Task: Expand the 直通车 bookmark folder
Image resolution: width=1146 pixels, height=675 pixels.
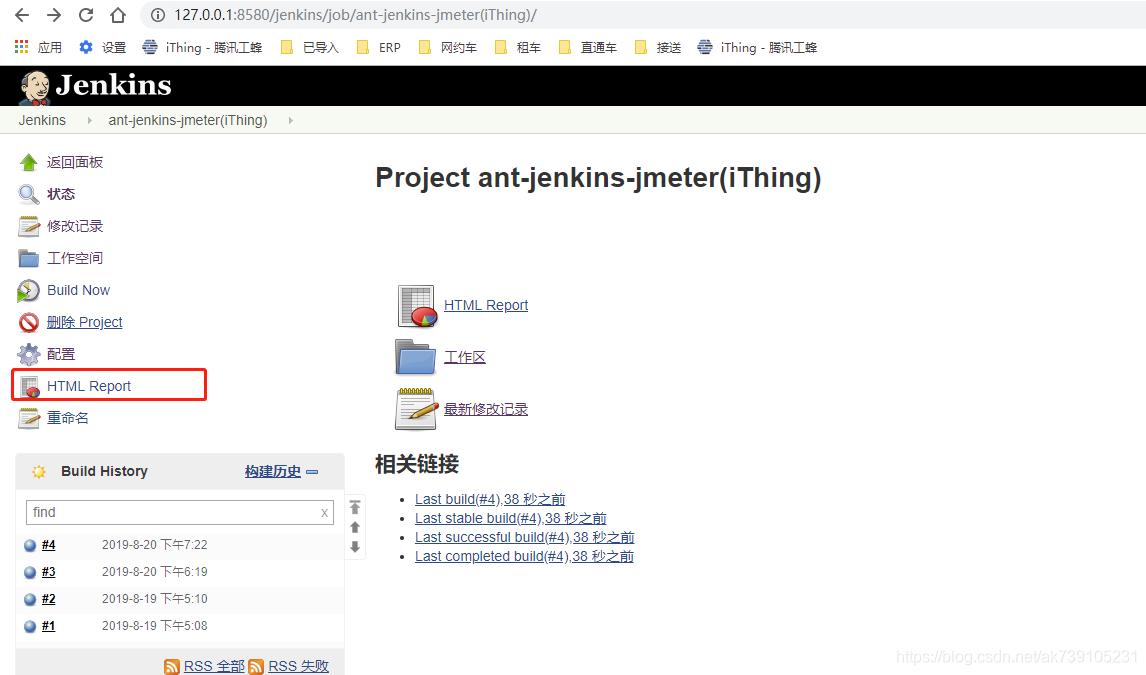Action: click(588, 47)
